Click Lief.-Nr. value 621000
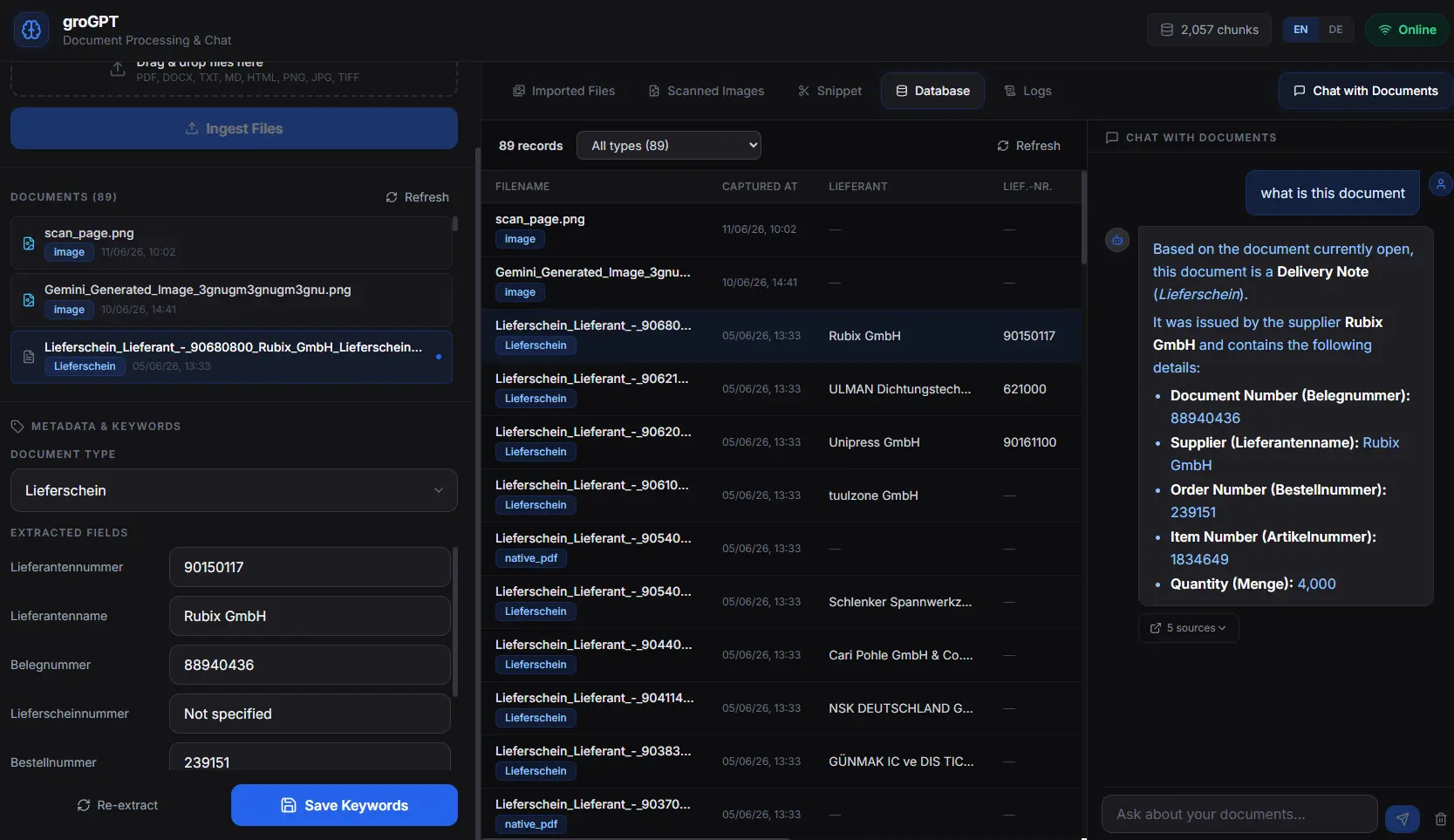The image size is (1454, 840). point(1025,389)
